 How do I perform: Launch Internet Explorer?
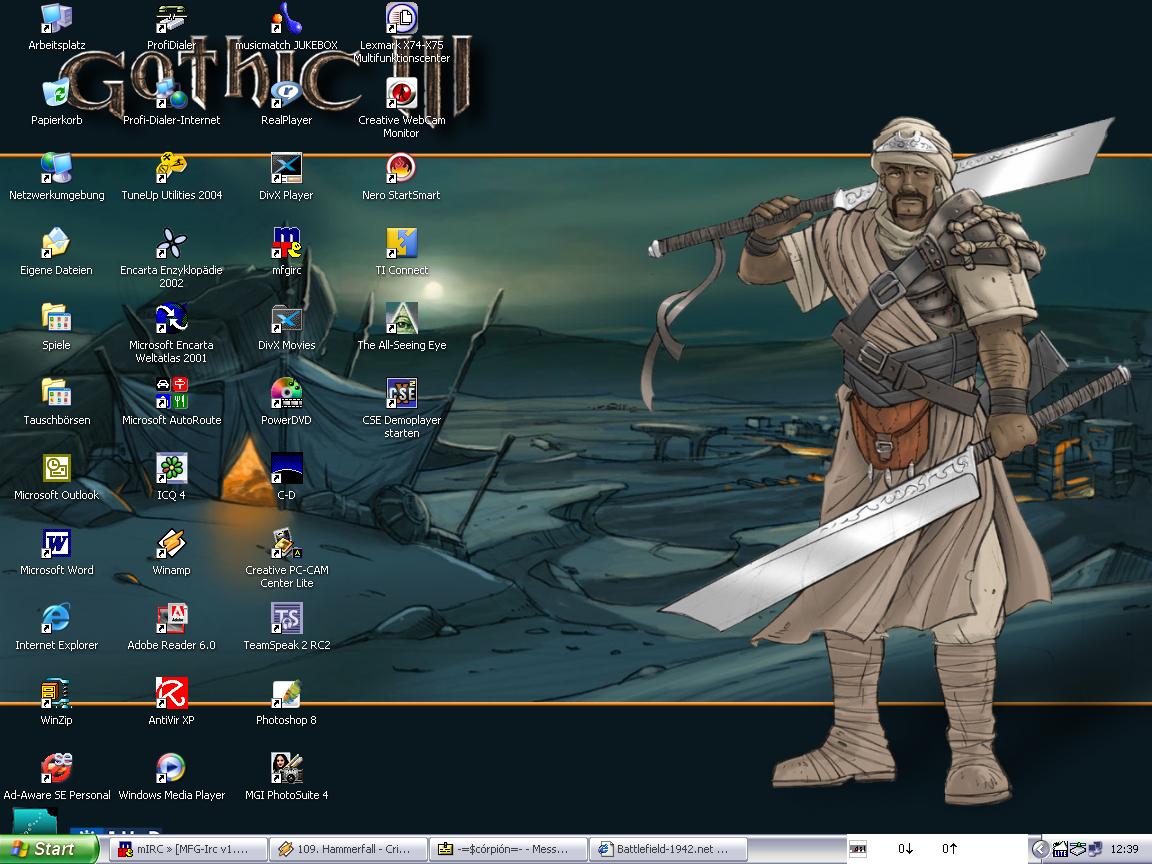click(56, 627)
